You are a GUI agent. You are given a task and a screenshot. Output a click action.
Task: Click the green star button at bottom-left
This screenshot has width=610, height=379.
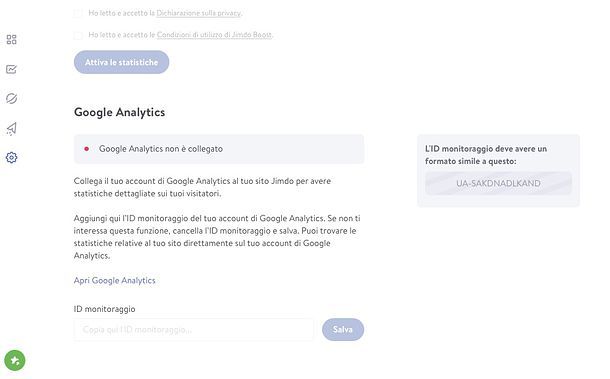[x=15, y=360]
